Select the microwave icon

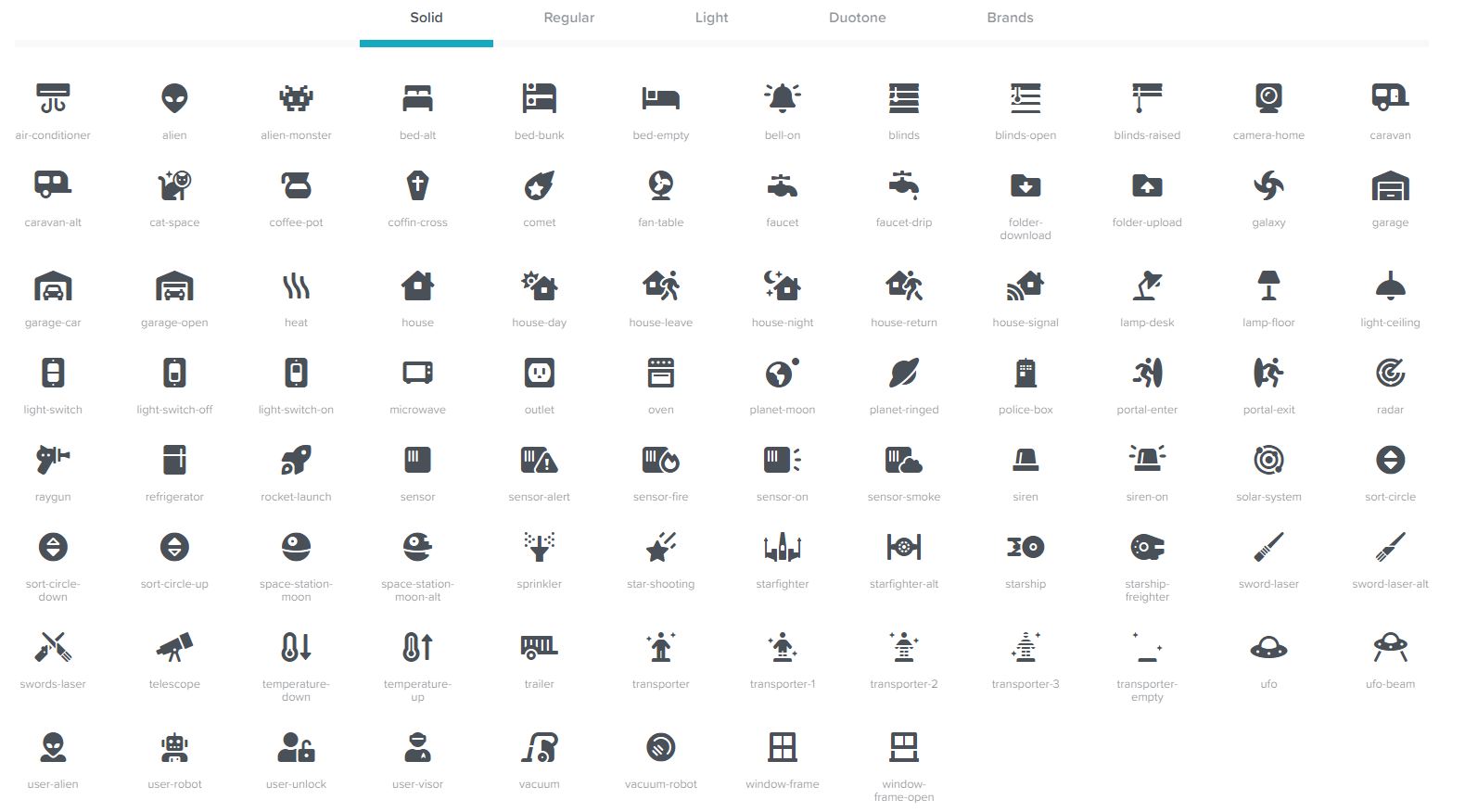(x=418, y=373)
